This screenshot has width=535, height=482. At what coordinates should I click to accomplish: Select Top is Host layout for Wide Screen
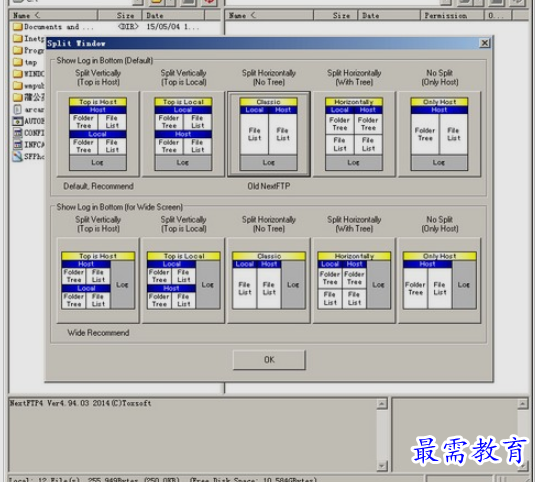point(98,280)
